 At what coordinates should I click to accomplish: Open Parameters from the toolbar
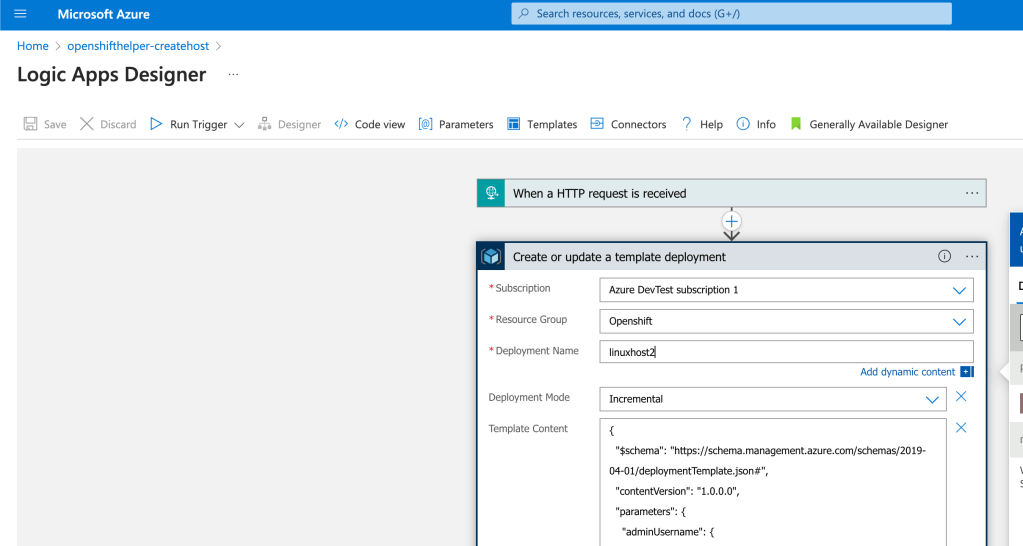(x=456, y=124)
